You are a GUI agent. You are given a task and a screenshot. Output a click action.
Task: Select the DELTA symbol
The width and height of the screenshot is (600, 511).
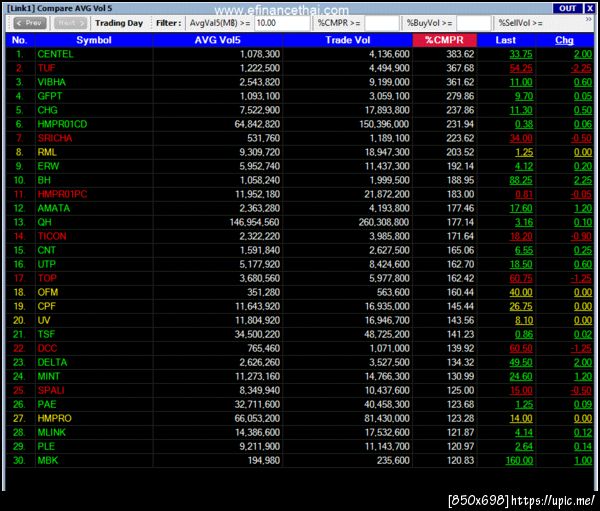tap(52, 362)
